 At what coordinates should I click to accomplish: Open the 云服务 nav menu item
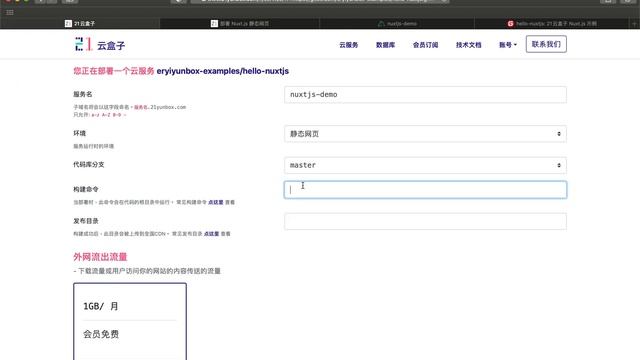pyautogui.click(x=349, y=45)
